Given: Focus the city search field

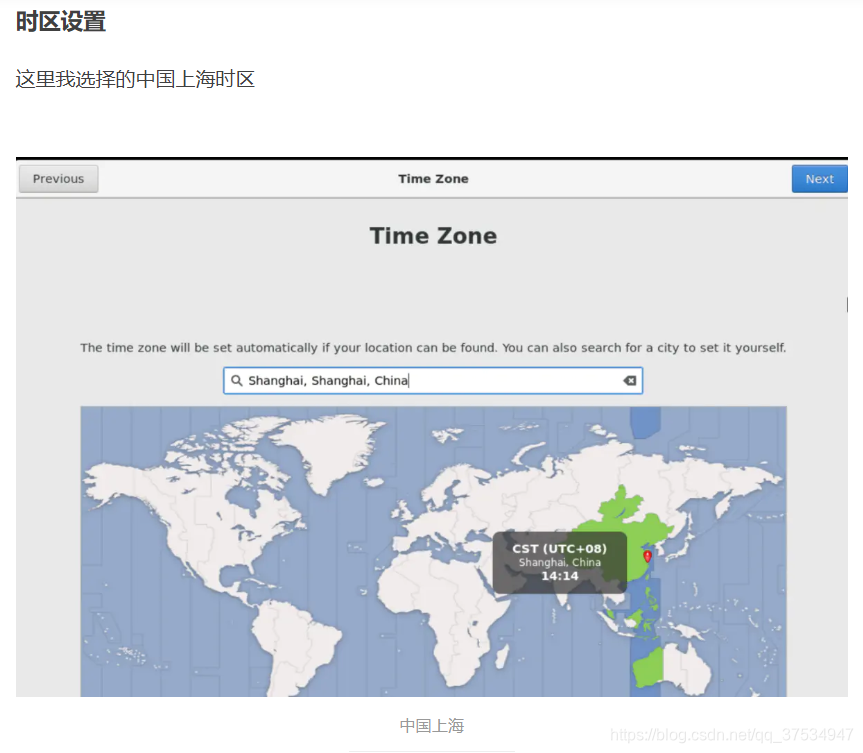Looking at the screenshot, I should pos(433,380).
